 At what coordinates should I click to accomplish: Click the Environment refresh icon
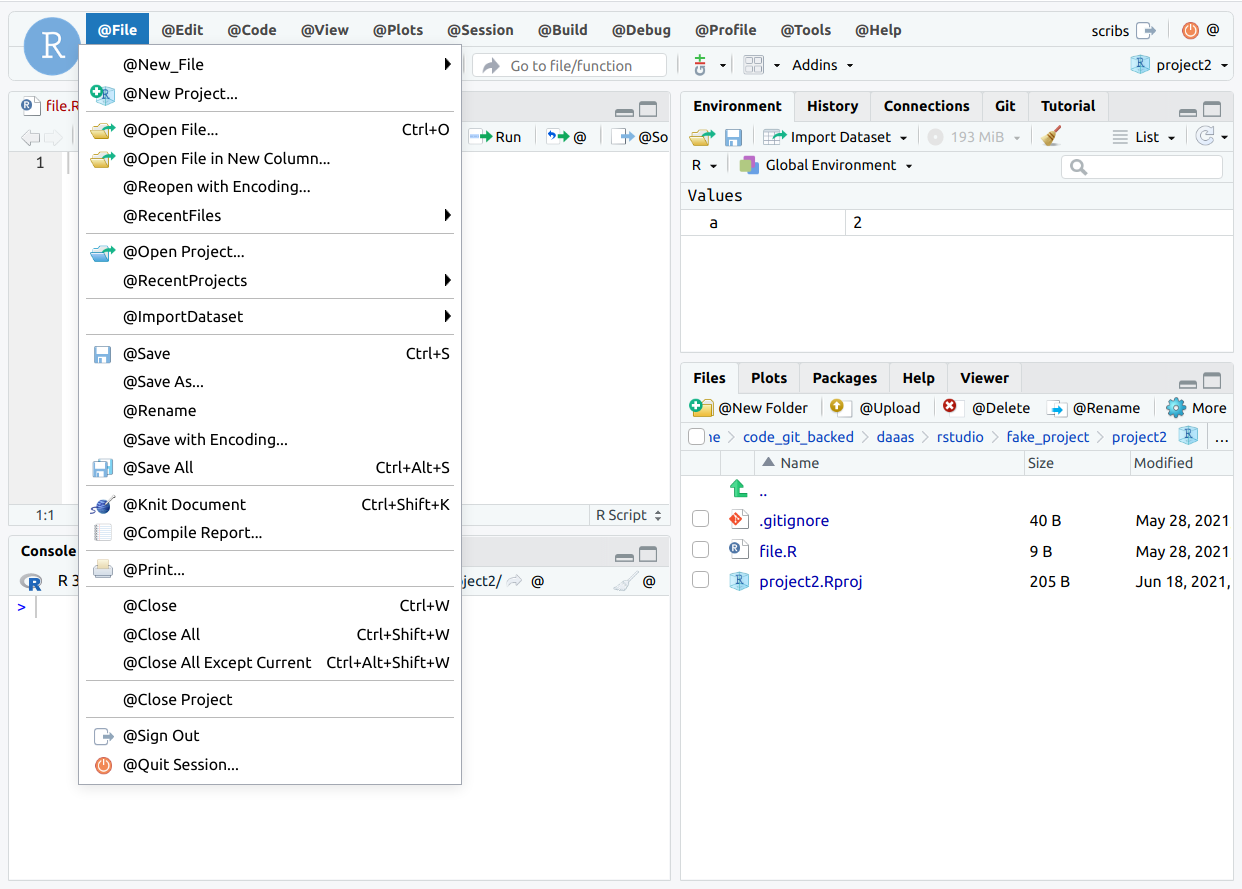[x=1206, y=137]
